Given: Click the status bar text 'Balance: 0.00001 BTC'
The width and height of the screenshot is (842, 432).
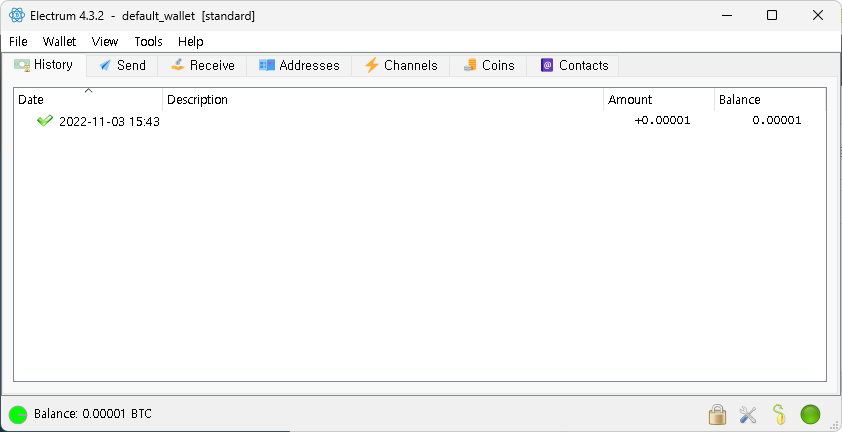Looking at the screenshot, I should point(93,414).
